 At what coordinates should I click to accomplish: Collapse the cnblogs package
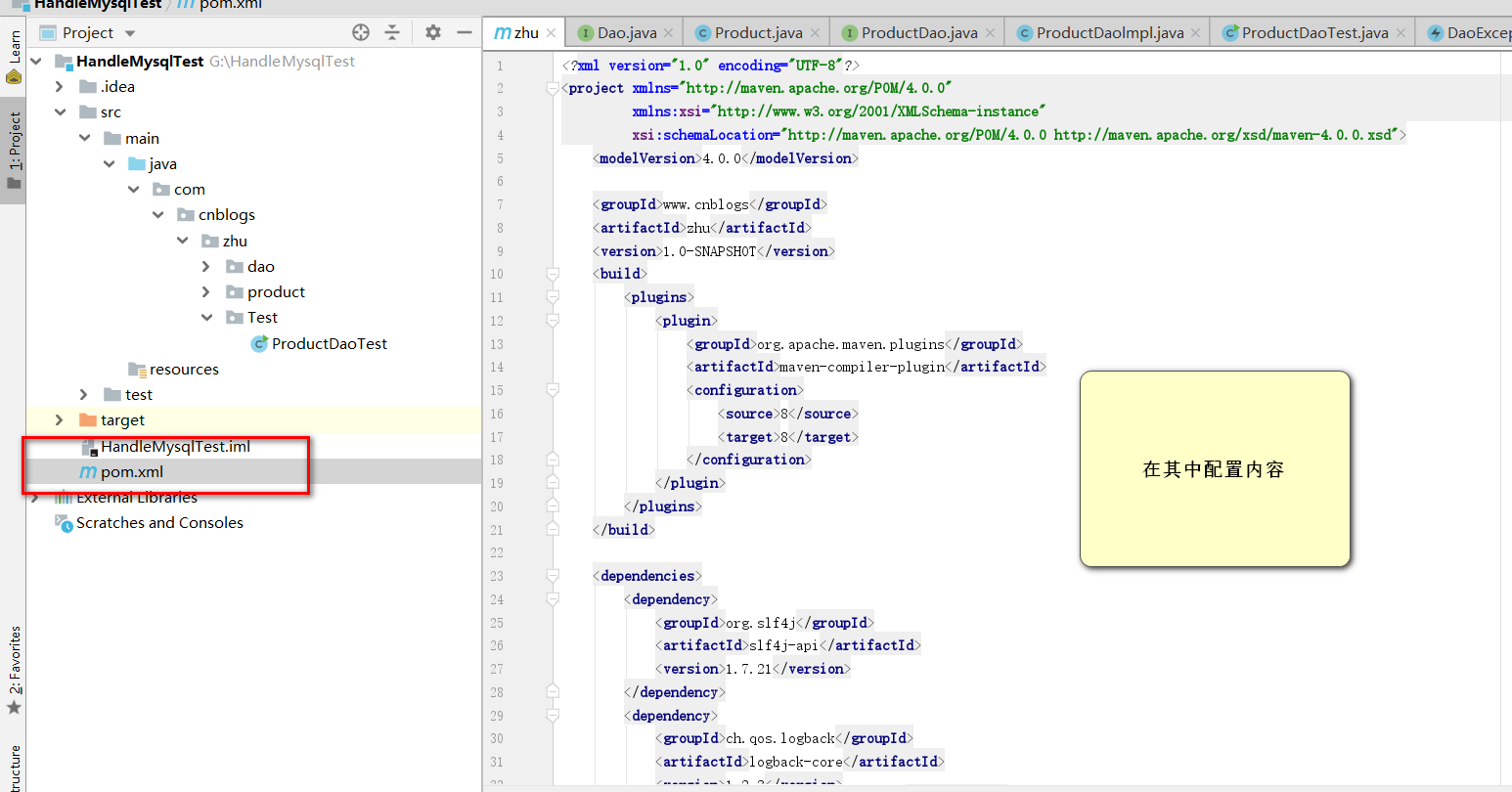pos(158,214)
